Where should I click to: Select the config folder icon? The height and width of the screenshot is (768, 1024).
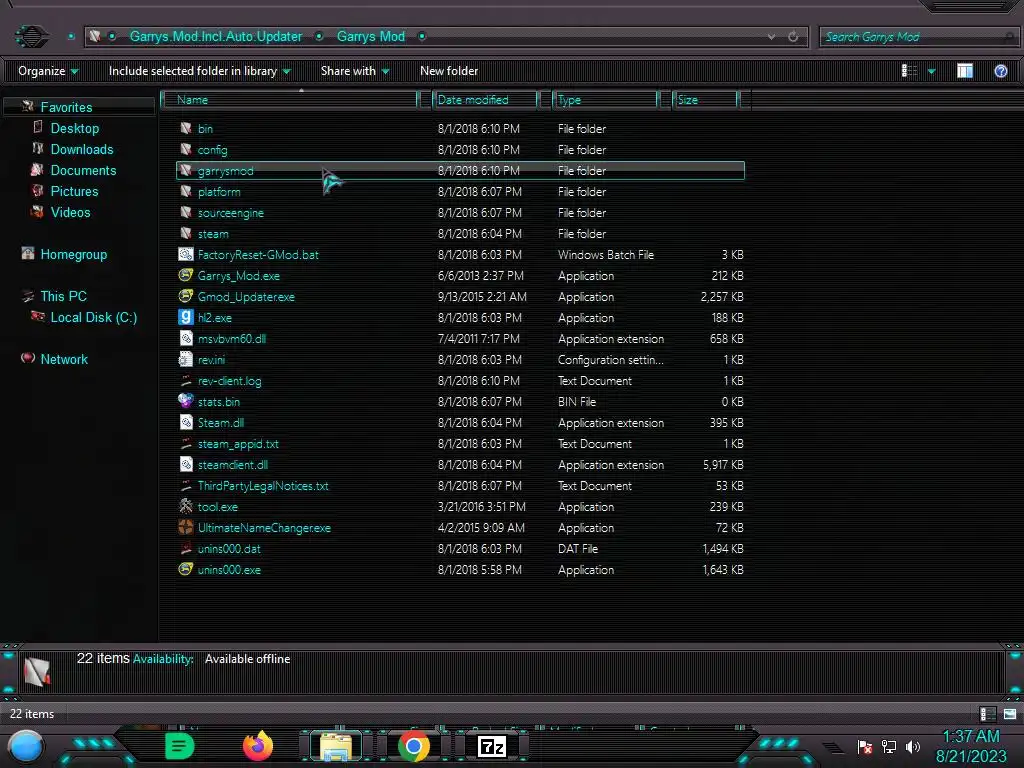(x=186, y=150)
